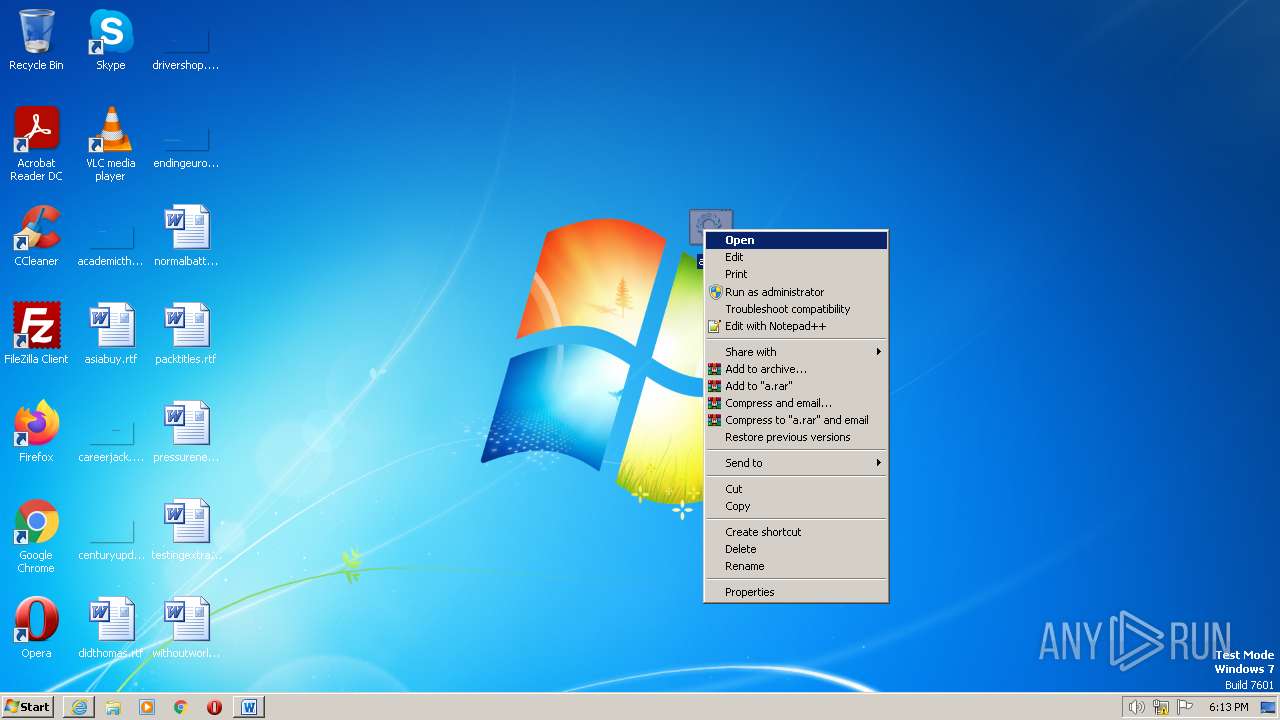Open Internet Explorer in the taskbar
The height and width of the screenshot is (720, 1280).
click(x=79, y=707)
